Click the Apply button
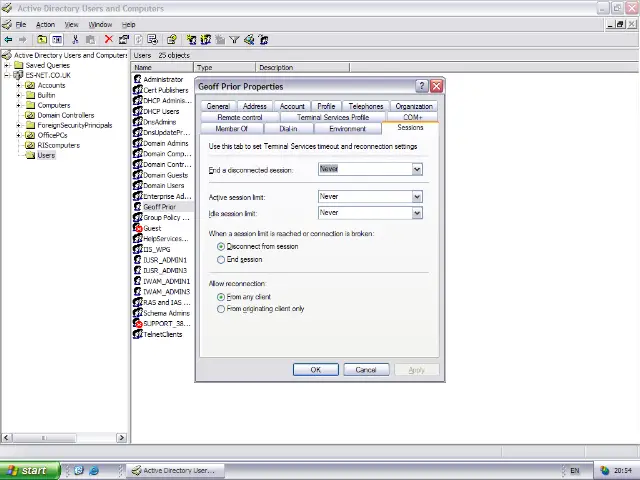The width and height of the screenshot is (640, 480). 416,370
